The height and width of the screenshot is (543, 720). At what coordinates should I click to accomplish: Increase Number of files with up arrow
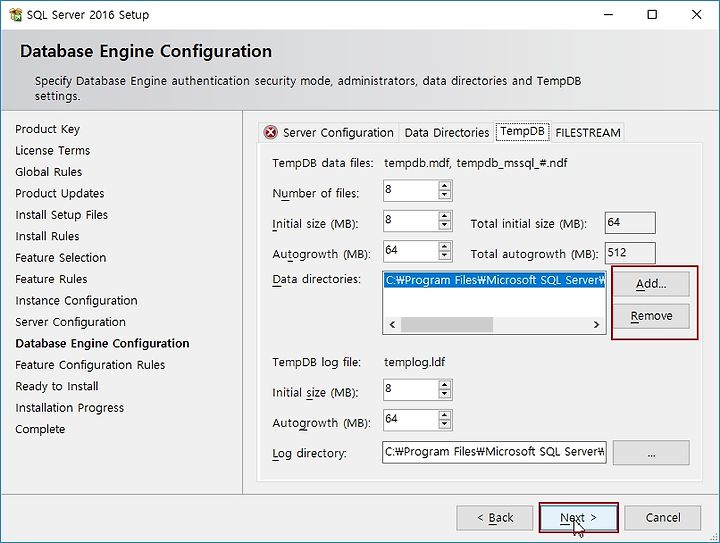click(x=444, y=185)
